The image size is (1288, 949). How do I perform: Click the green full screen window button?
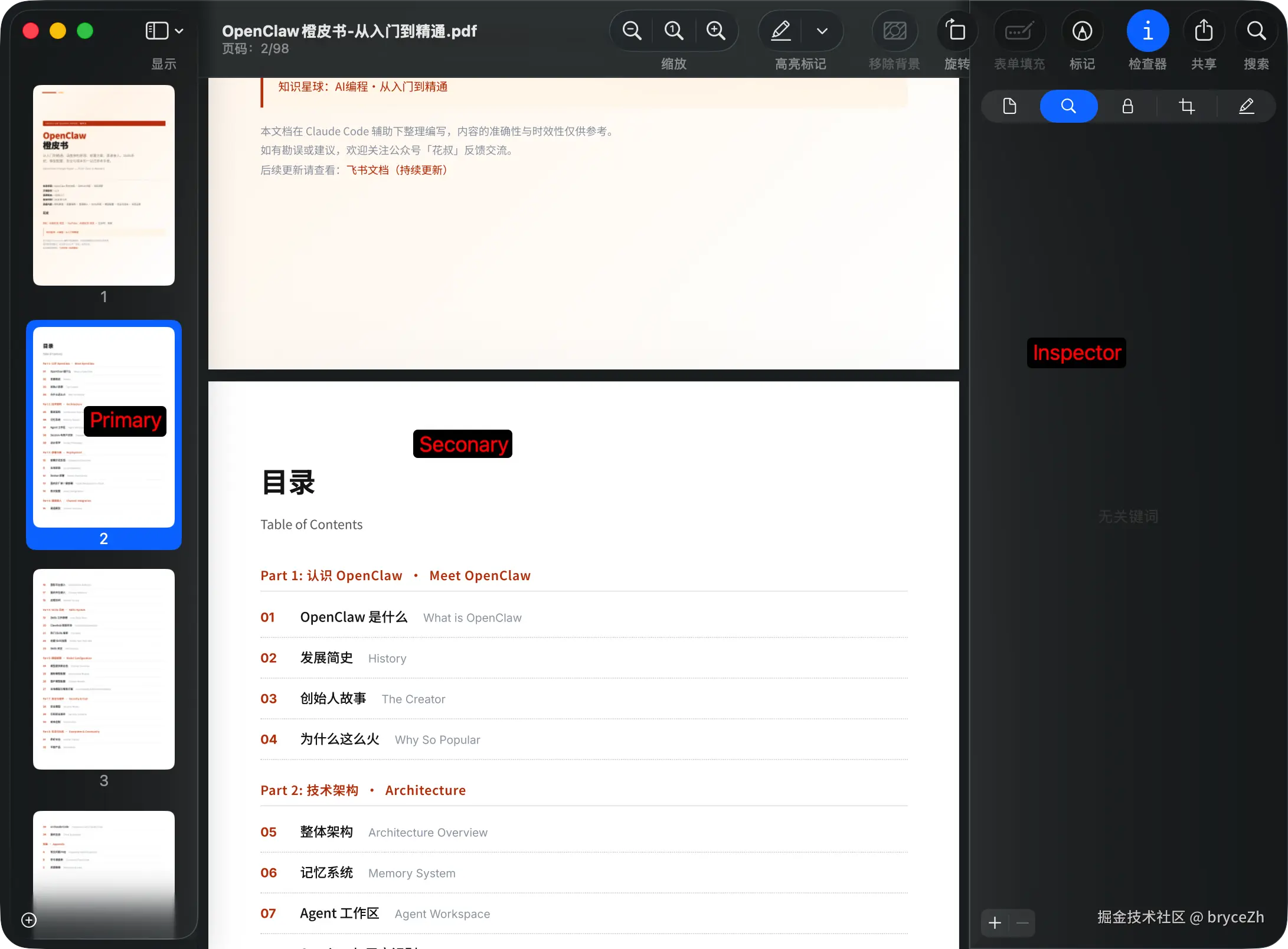pyautogui.click(x=85, y=31)
